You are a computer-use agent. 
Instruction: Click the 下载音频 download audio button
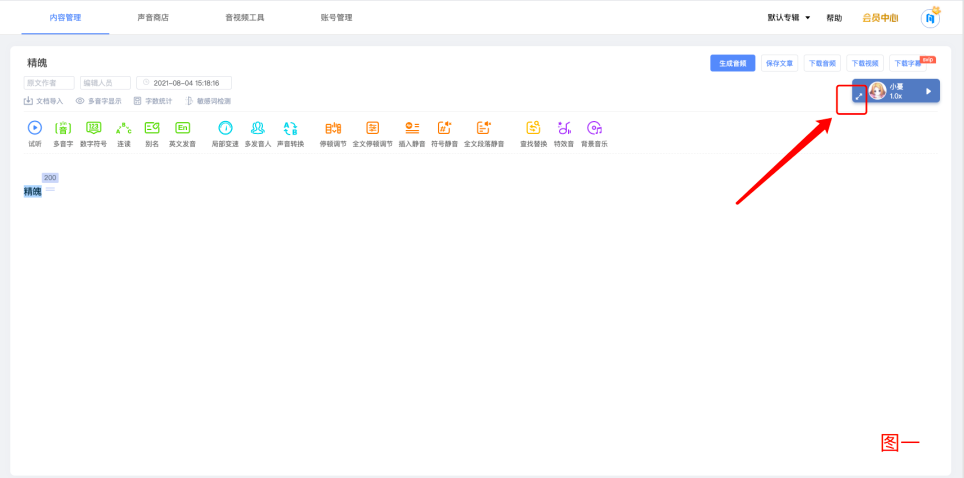coord(822,63)
